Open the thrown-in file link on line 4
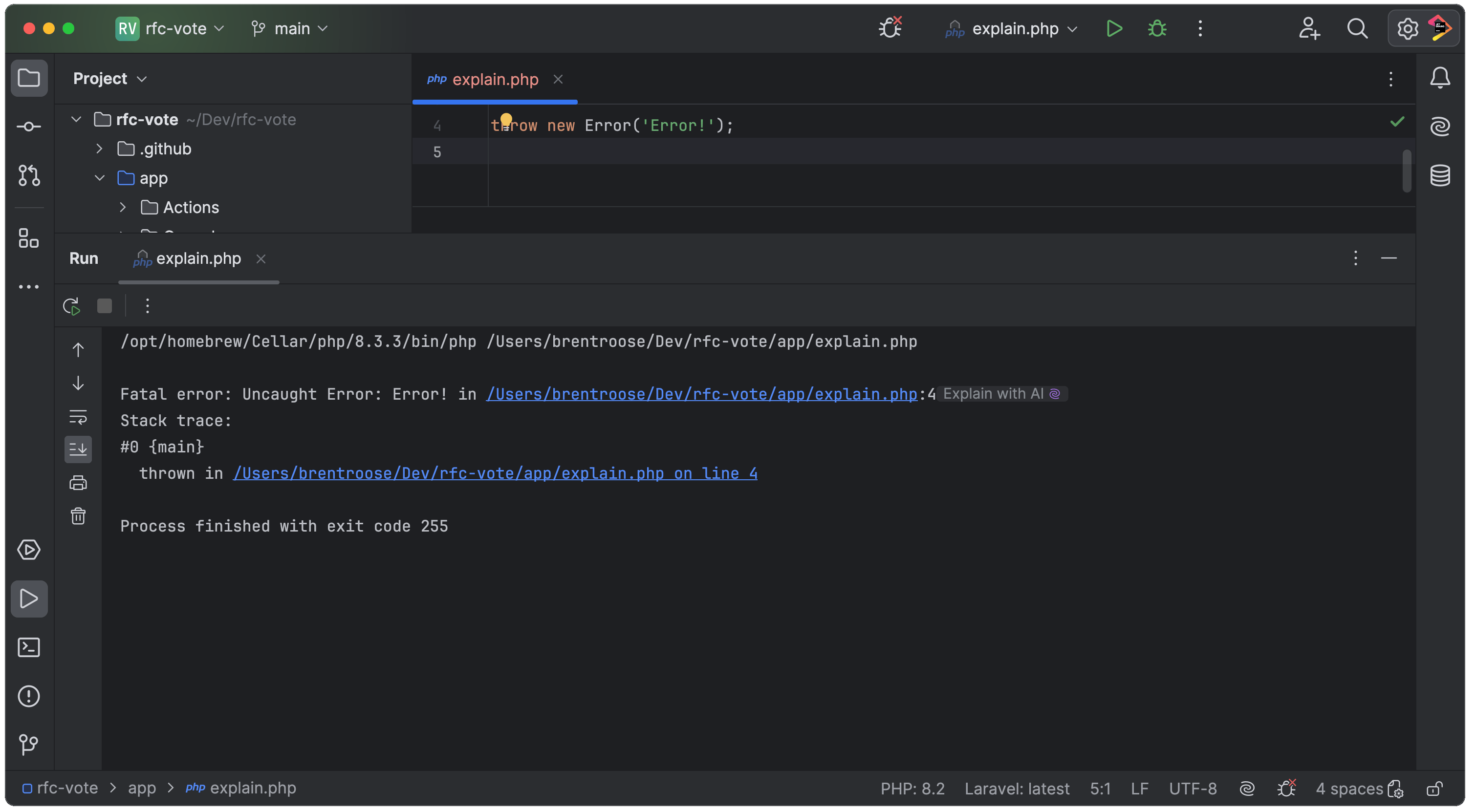Image resolution: width=1476 pixels, height=812 pixels. click(x=495, y=473)
